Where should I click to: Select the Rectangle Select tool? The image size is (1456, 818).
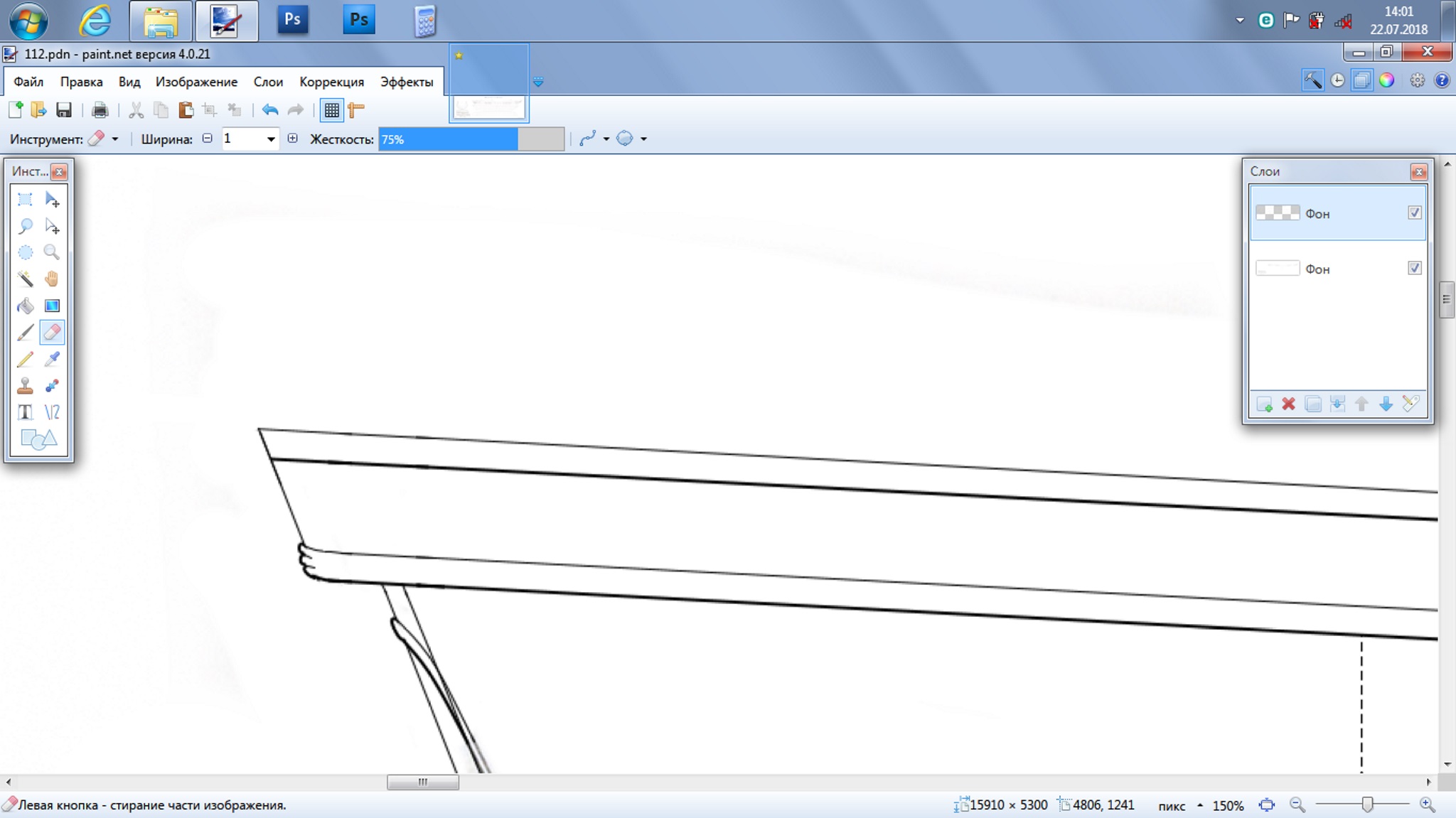[25, 200]
